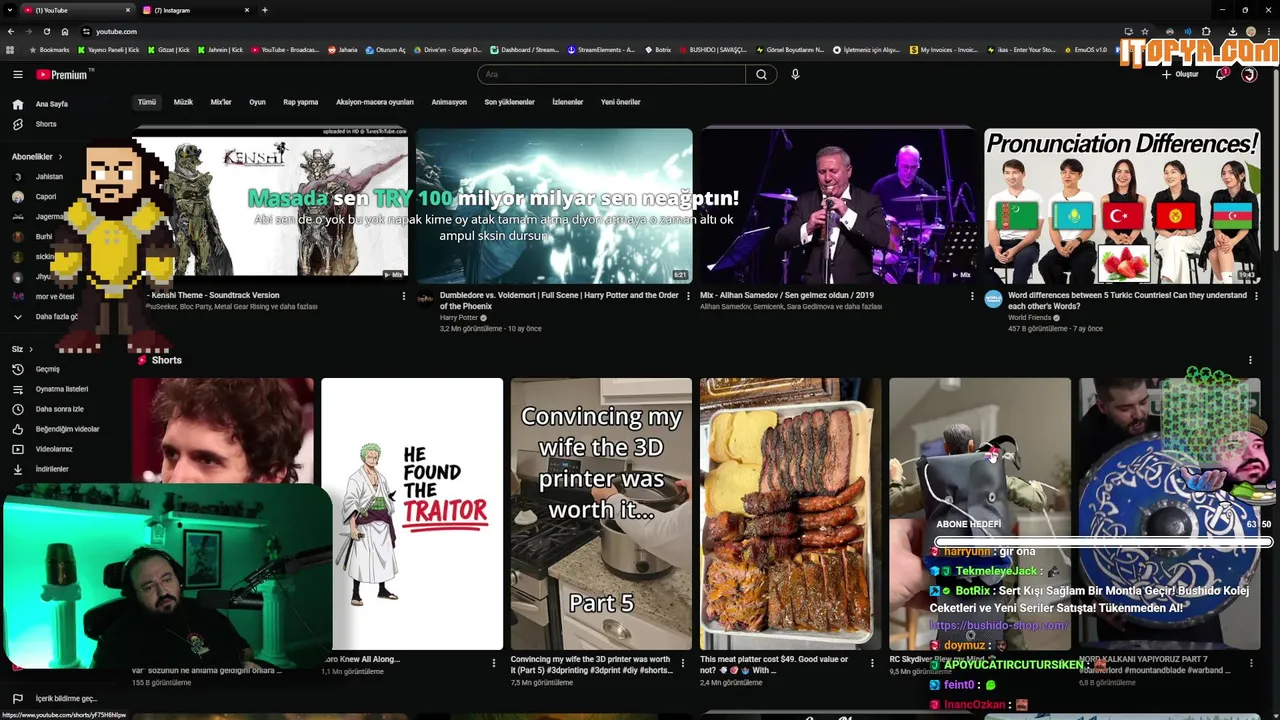
Task: Click the Ara search input field
Action: point(611,74)
